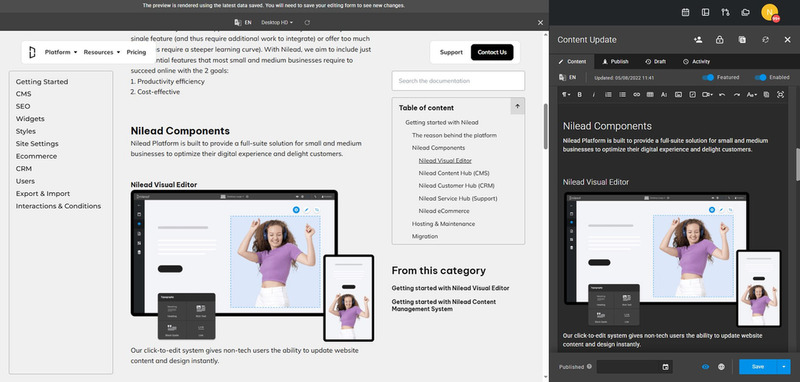This screenshot has width=800, height=382.
Task: Open the text case Aa dropdown
Action: point(752,94)
